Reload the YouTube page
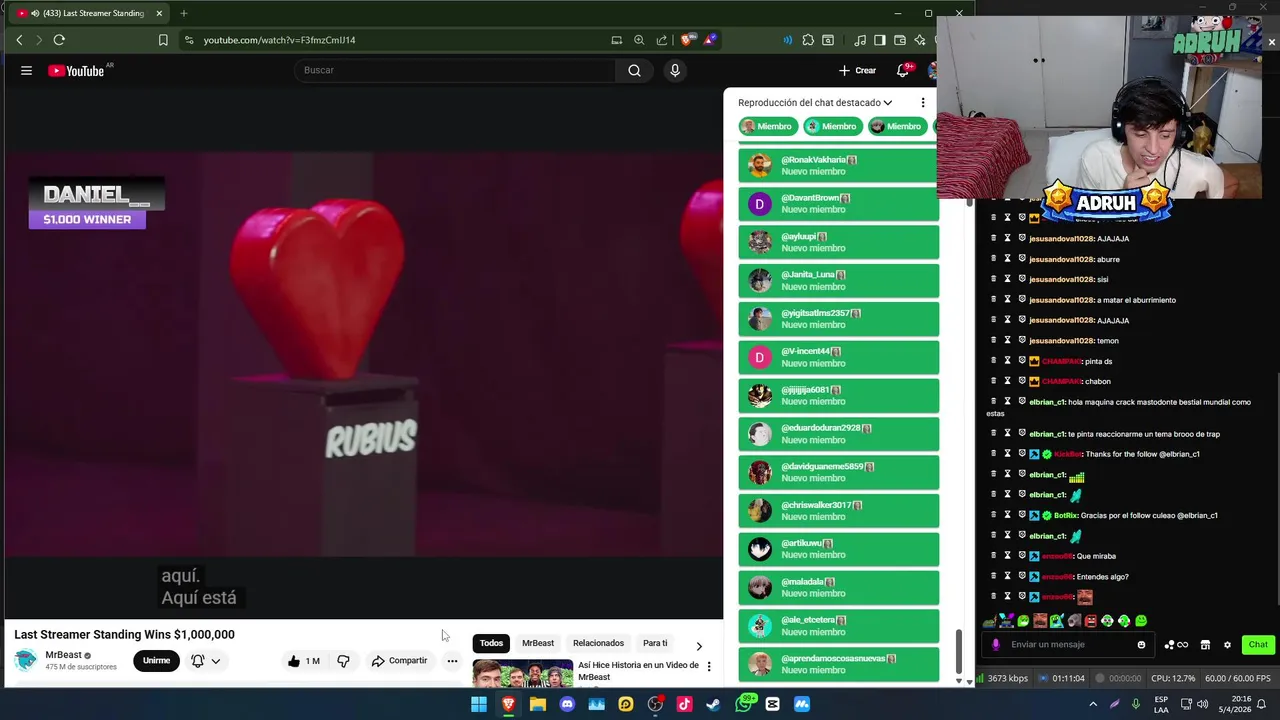The width and height of the screenshot is (1280, 720). (x=59, y=40)
